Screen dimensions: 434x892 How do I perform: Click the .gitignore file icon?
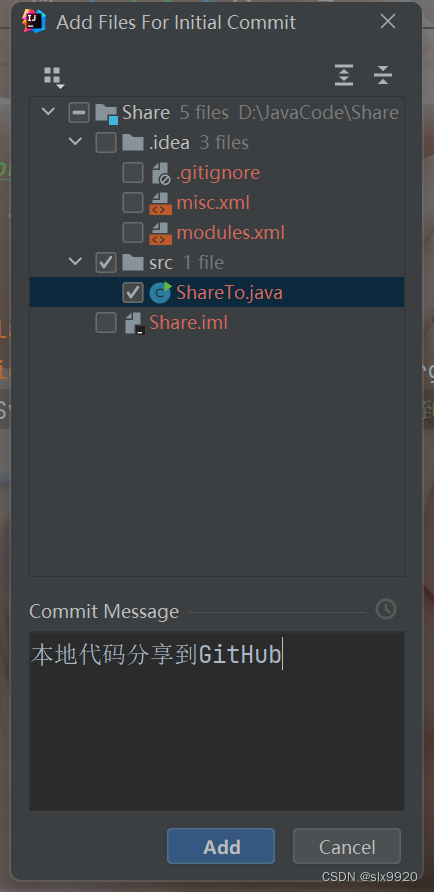click(x=160, y=172)
